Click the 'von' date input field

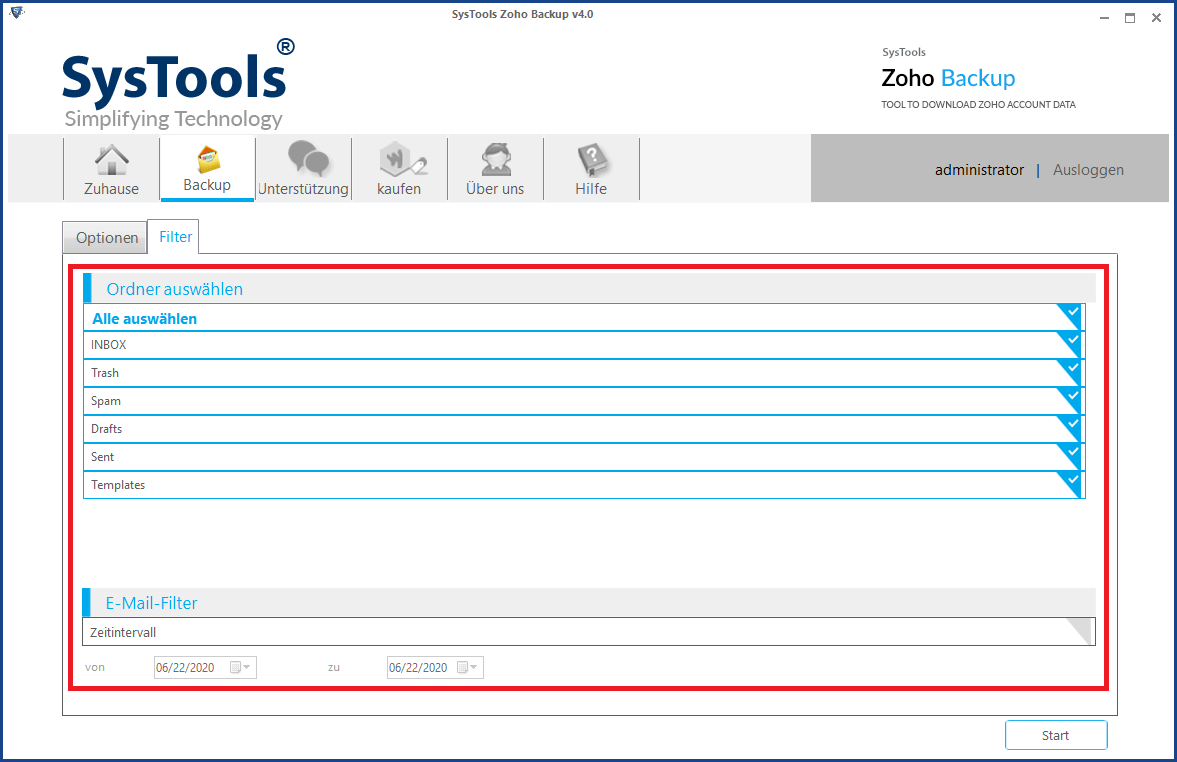point(206,667)
